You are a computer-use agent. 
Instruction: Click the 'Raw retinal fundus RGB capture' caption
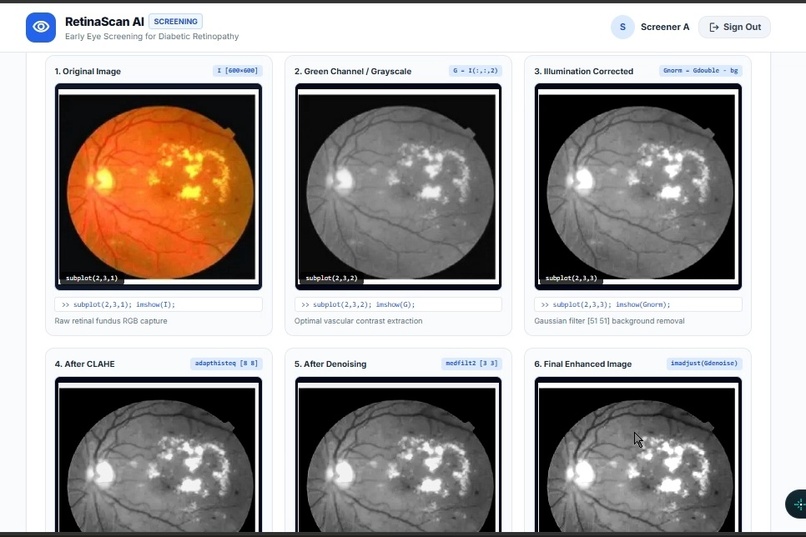pyautogui.click(x=111, y=321)
